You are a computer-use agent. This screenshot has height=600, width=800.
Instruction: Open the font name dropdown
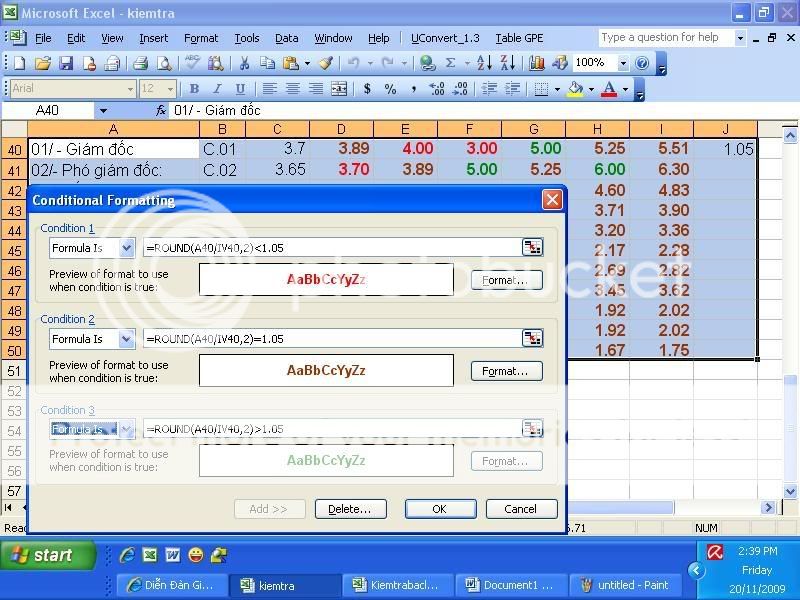click(128, 88)
